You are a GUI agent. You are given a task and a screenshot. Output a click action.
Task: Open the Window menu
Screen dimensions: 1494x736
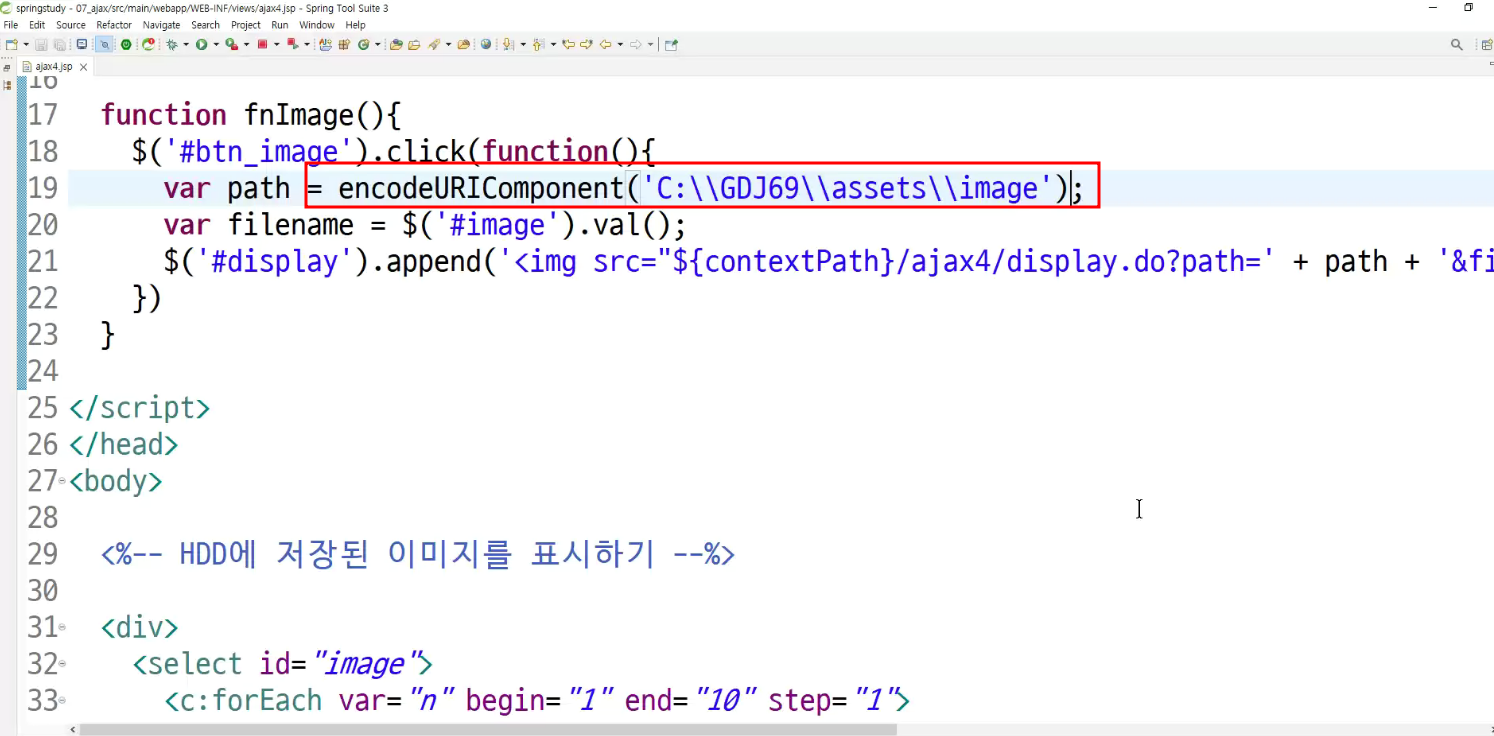[x=317, y=25]
